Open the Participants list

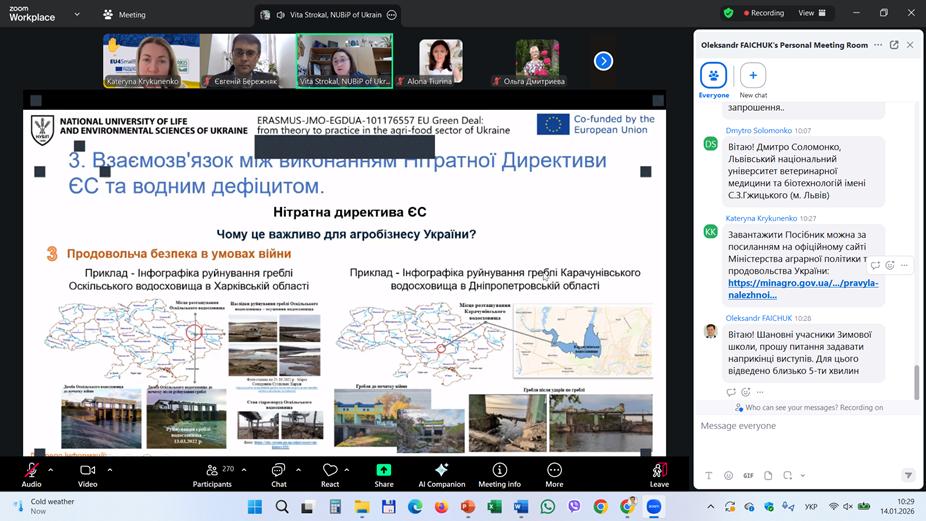coord(212,472)
